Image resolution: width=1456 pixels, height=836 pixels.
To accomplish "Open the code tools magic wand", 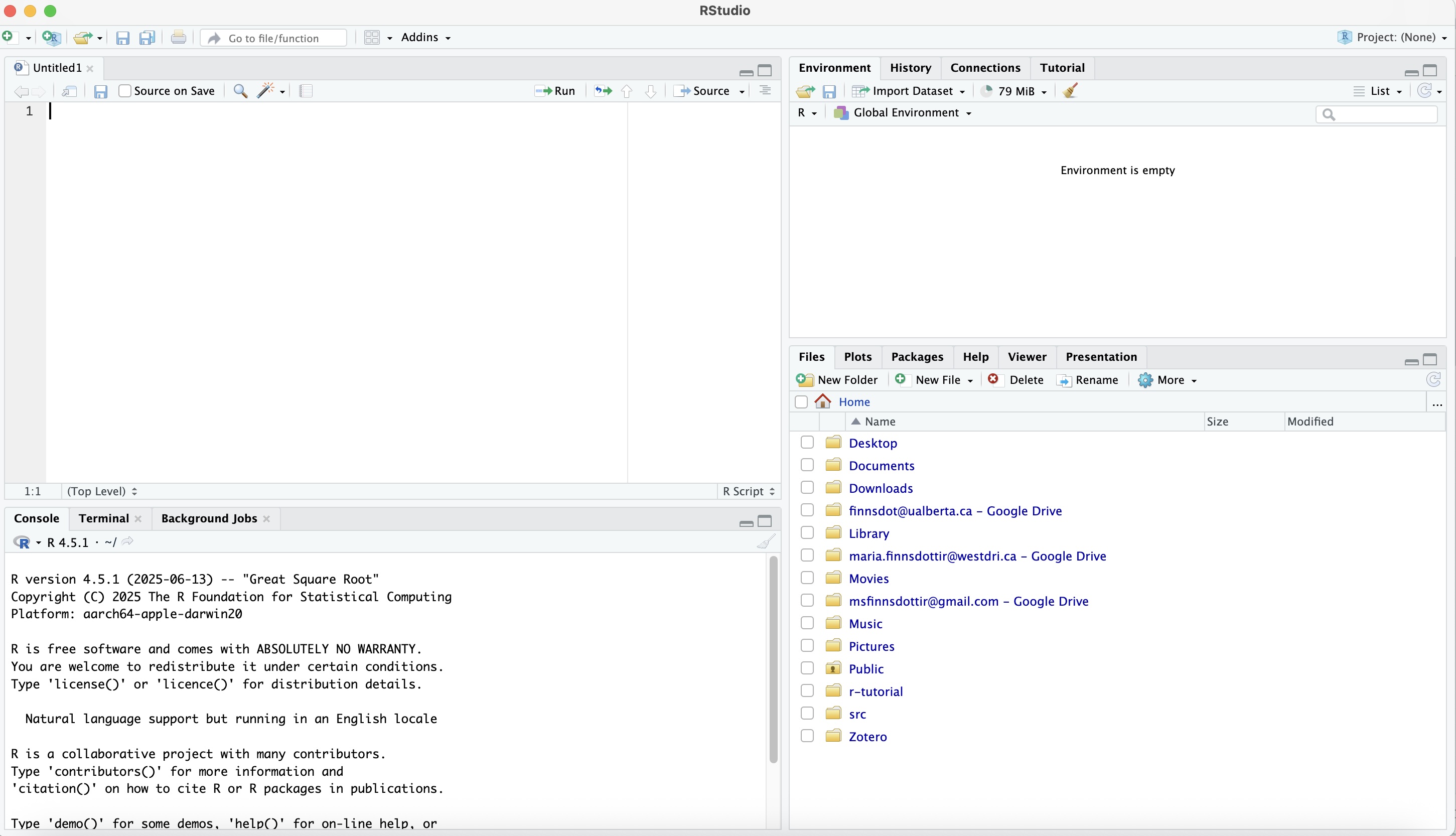I will (265, 90).
